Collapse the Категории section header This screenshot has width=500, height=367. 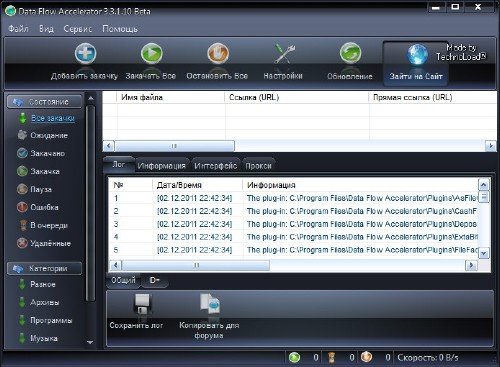point(44,268)
